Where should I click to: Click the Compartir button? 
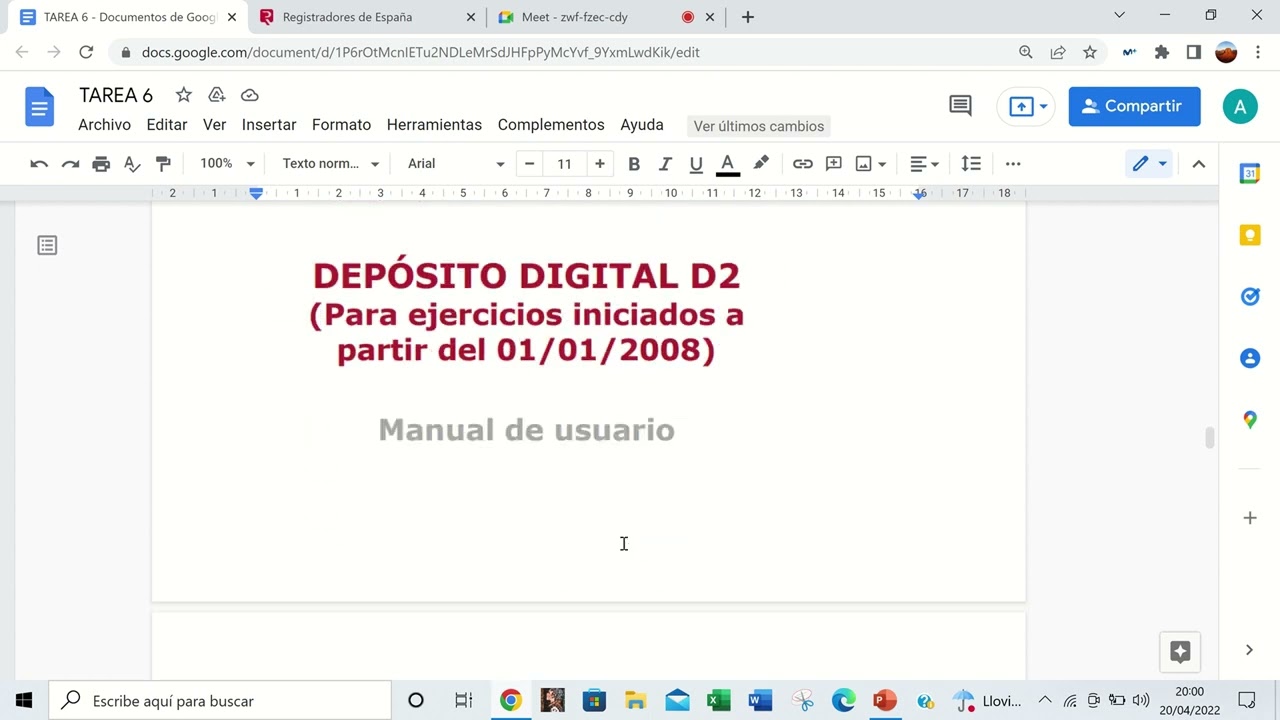coord(1134,106)
